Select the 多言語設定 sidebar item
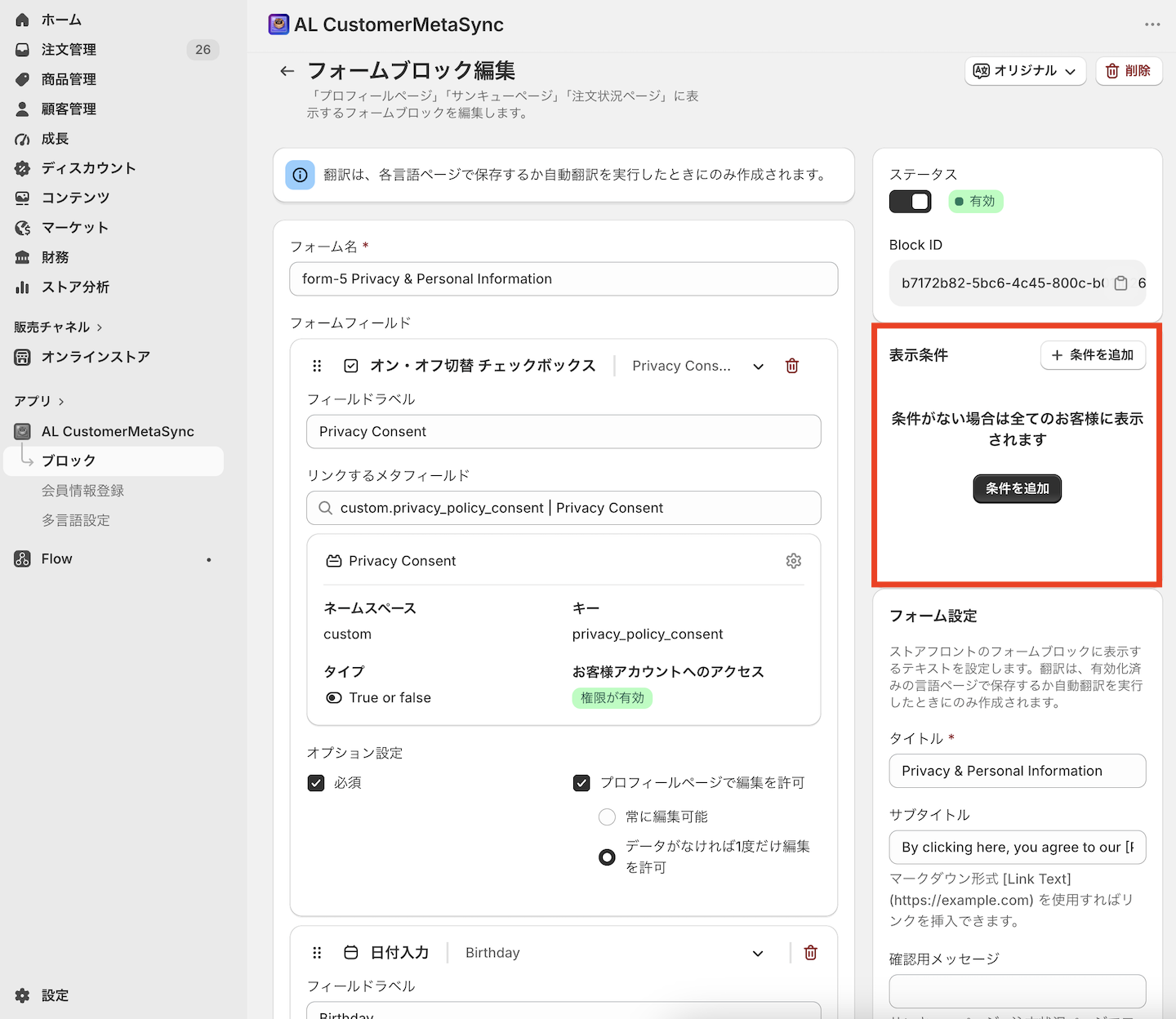Screen dimensions: 1176x1019 76,520
